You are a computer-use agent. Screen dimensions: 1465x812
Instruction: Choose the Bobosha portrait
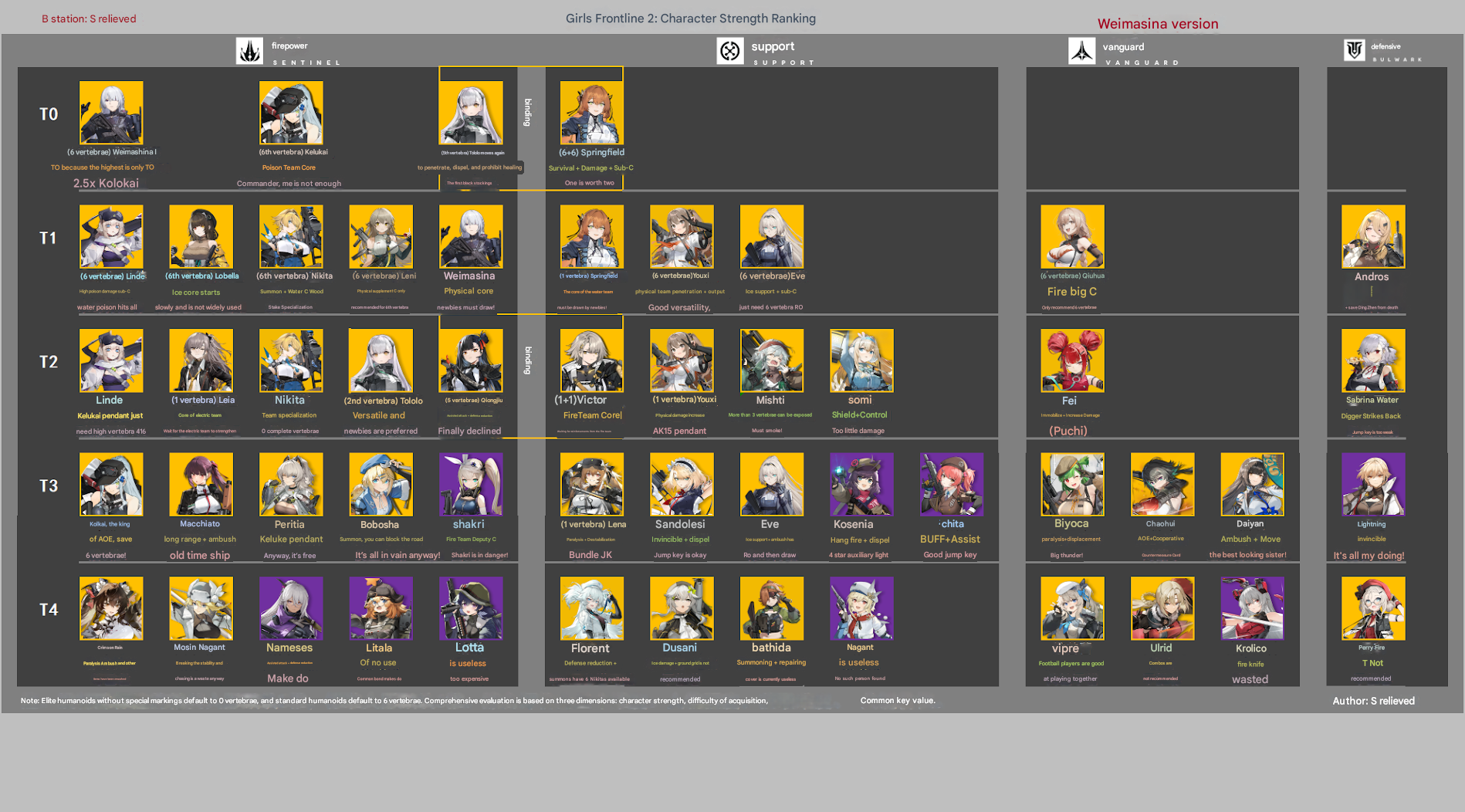click(x=381, y=484)
